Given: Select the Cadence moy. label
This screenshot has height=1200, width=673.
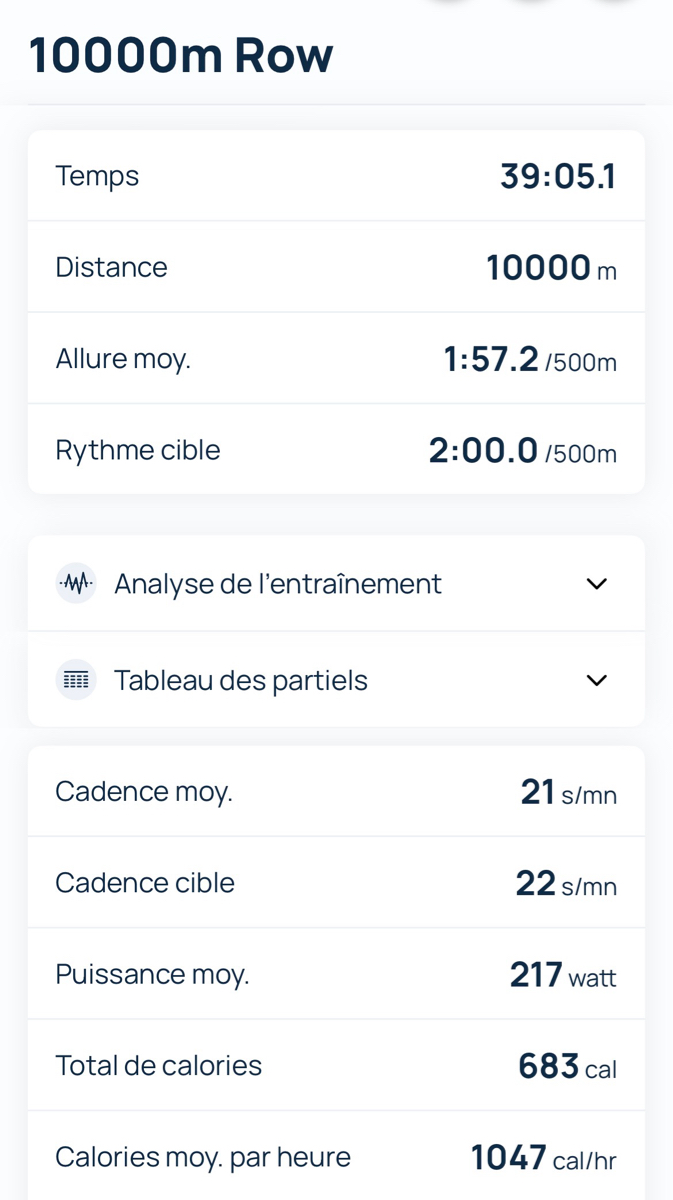Looking at the screenshot, I should (143, 792).
